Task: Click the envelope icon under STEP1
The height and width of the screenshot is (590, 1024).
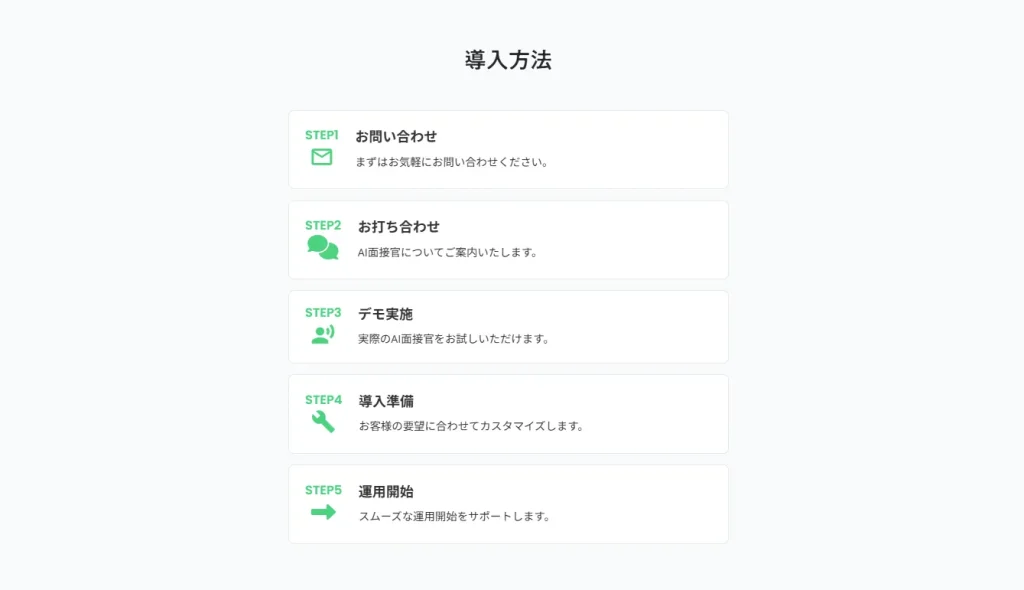Action: tap(322, 157)
